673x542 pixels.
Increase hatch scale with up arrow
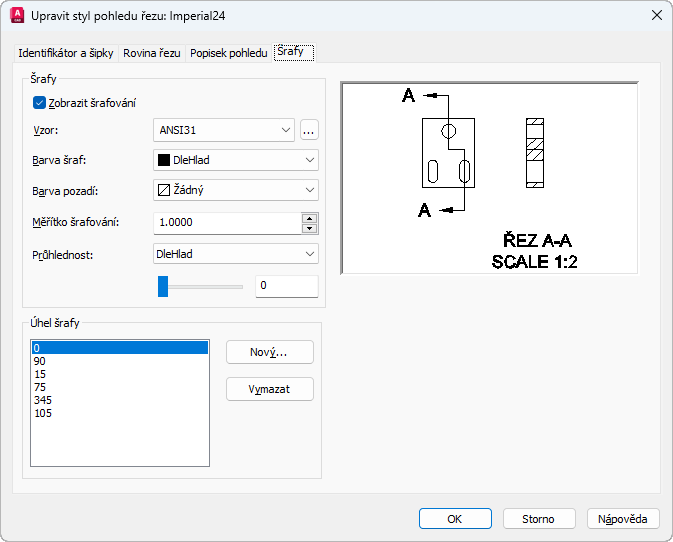pyautogui.click(x=309, y=217)
